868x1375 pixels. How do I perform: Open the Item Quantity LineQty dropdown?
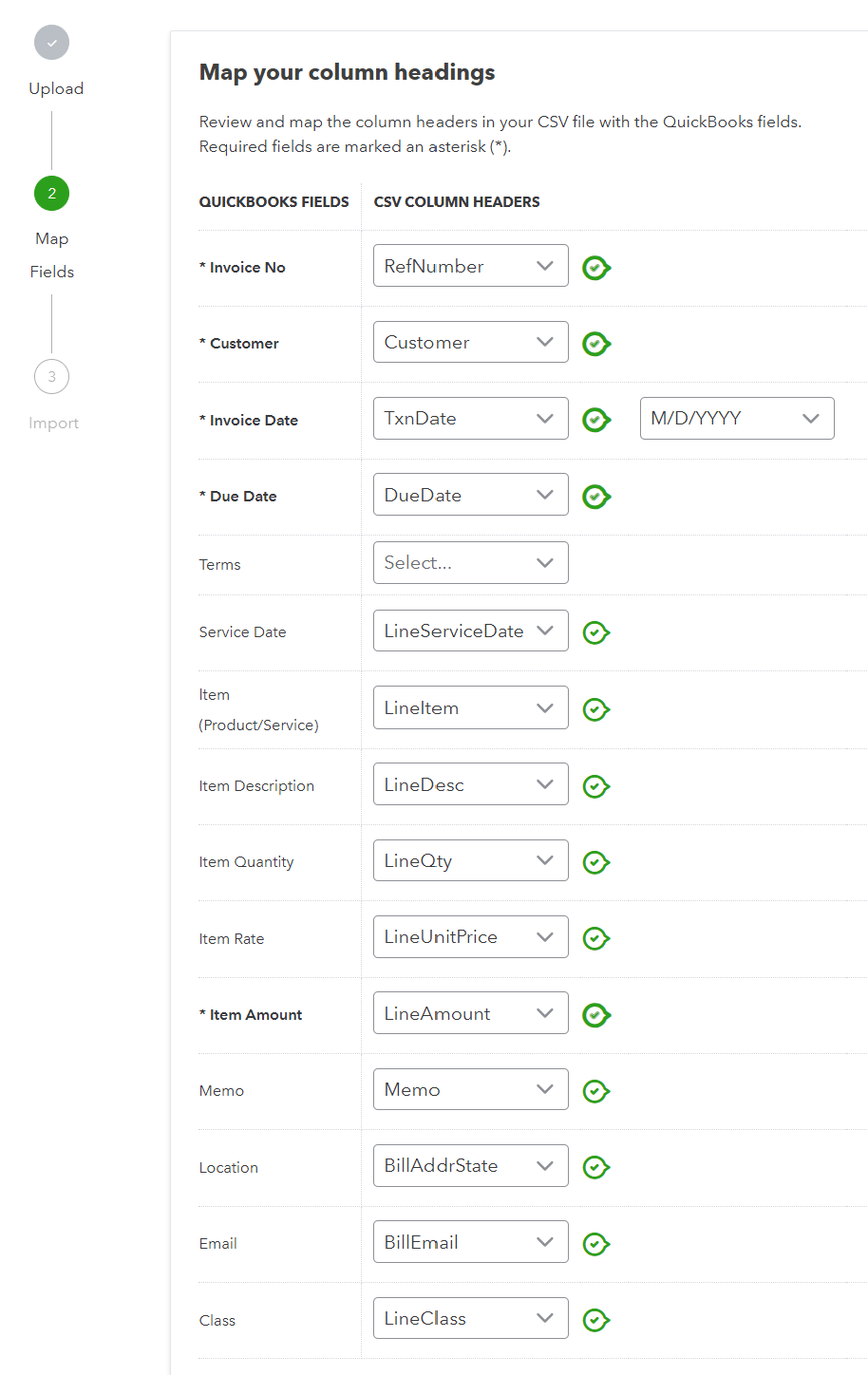[x=470, y=861]
